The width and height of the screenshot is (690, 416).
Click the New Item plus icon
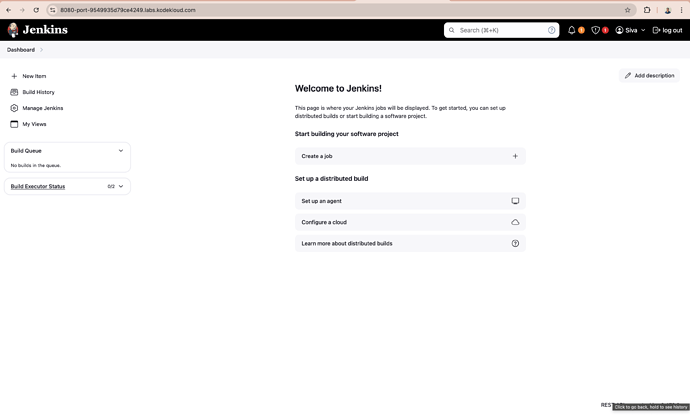coord(14,76)
